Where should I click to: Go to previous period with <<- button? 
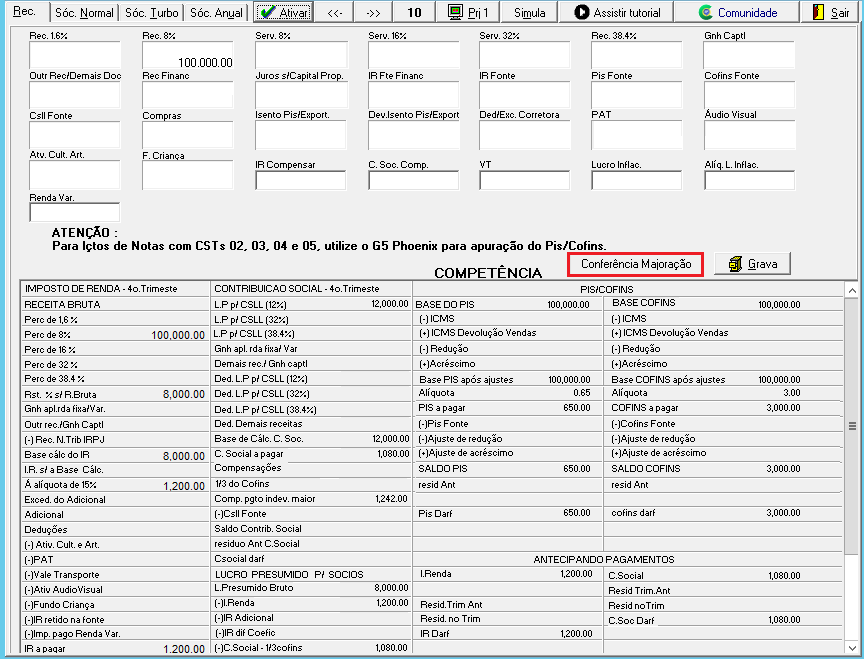(x=335, y=12)
